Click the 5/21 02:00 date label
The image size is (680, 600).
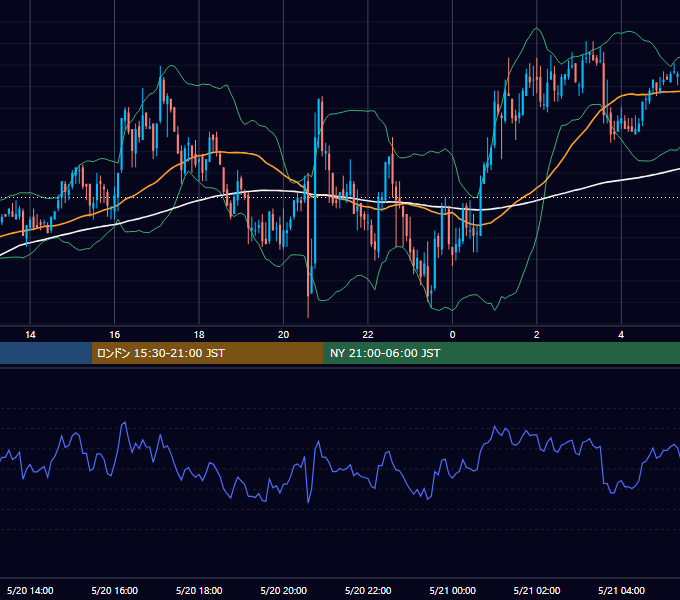point(537,590)
